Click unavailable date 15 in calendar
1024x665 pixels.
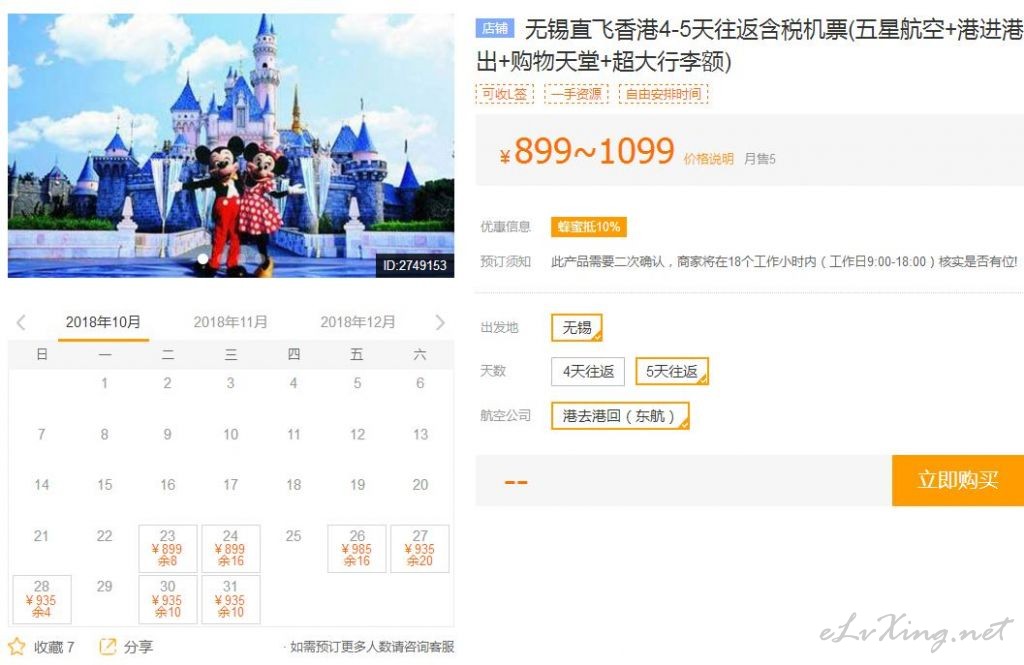click(x=104, y=485)
